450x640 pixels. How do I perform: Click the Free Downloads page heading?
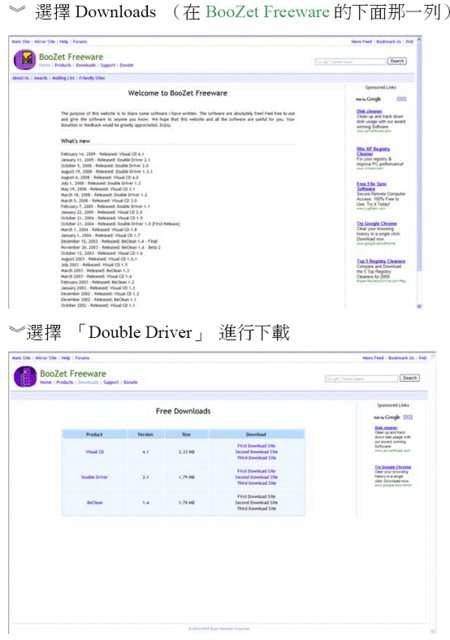point(183,411)
